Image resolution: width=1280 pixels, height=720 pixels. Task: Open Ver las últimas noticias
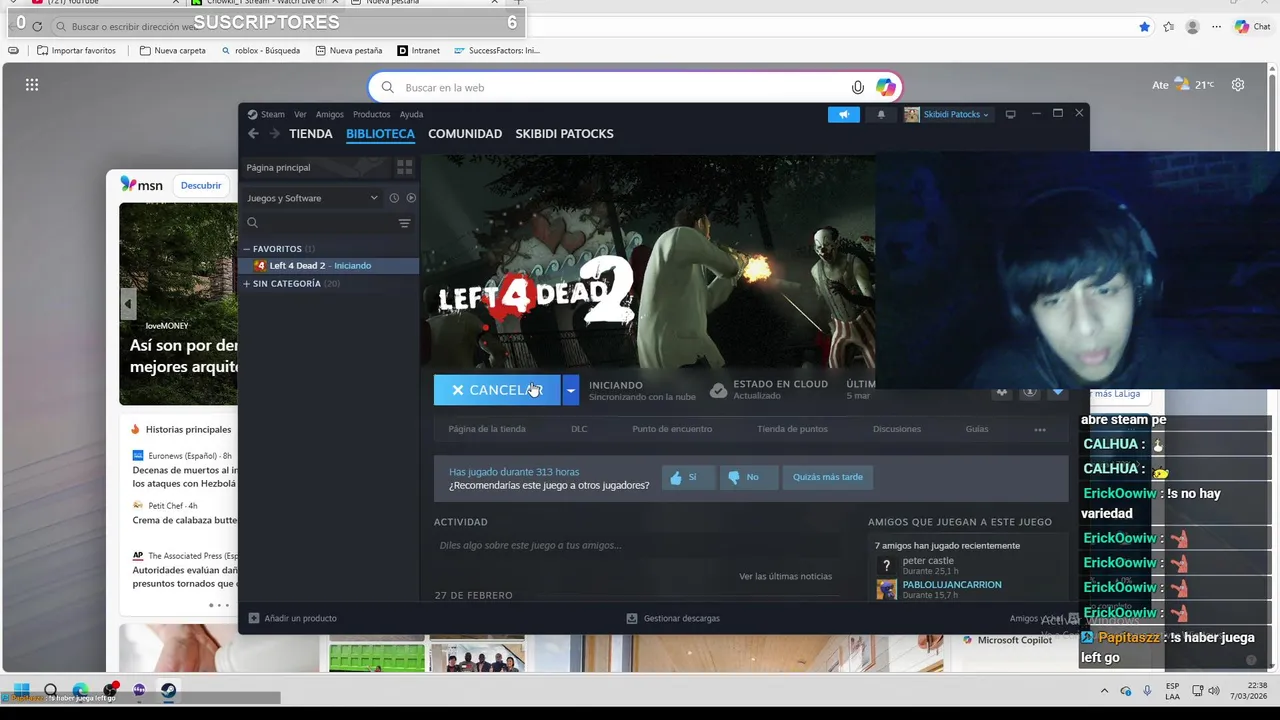785,576
